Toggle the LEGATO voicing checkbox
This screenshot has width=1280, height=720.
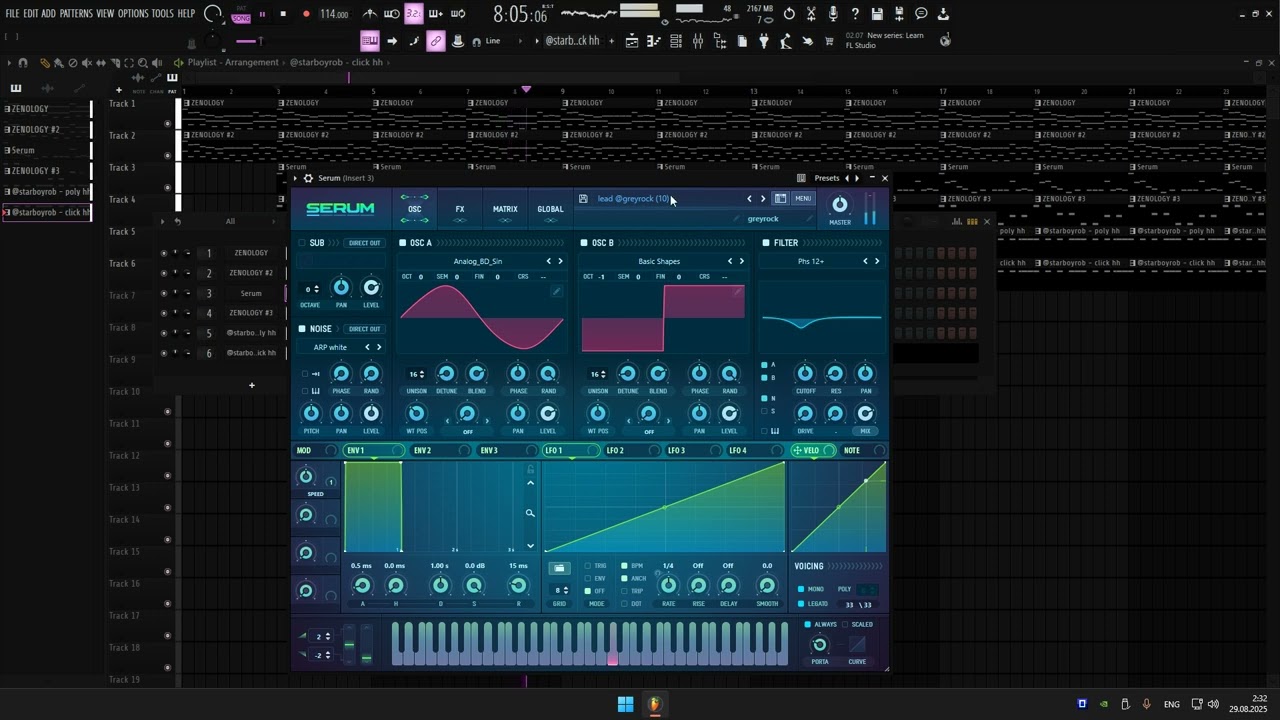801,604
